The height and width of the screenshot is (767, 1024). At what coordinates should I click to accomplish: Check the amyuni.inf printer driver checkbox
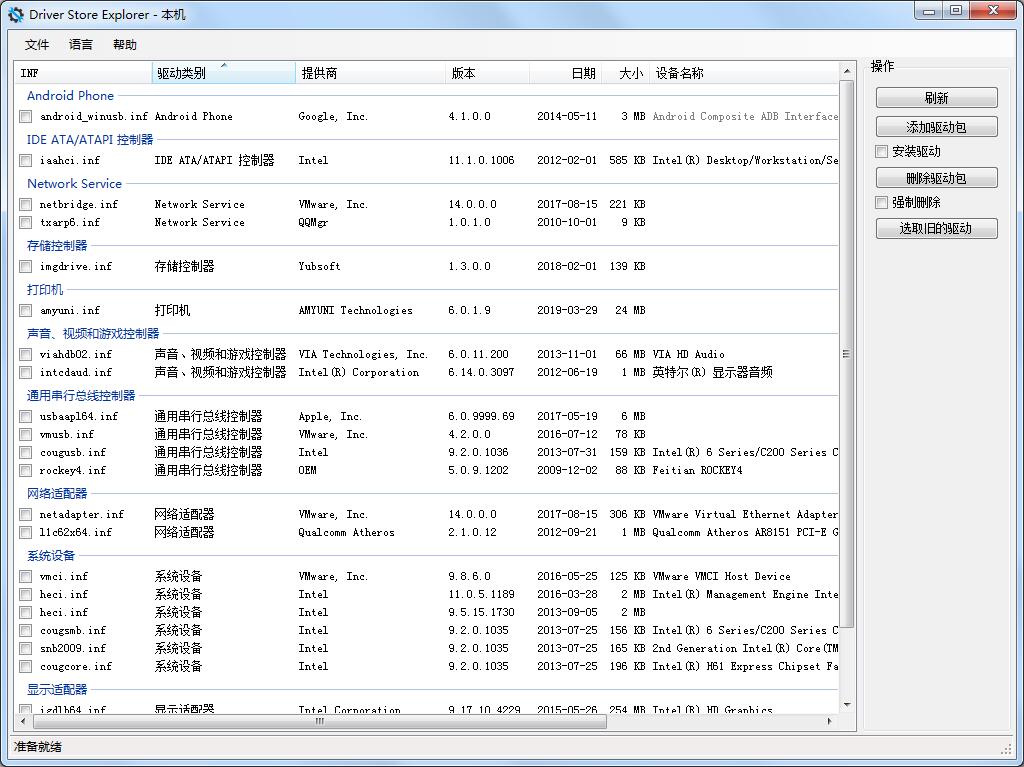coord(24,310)
